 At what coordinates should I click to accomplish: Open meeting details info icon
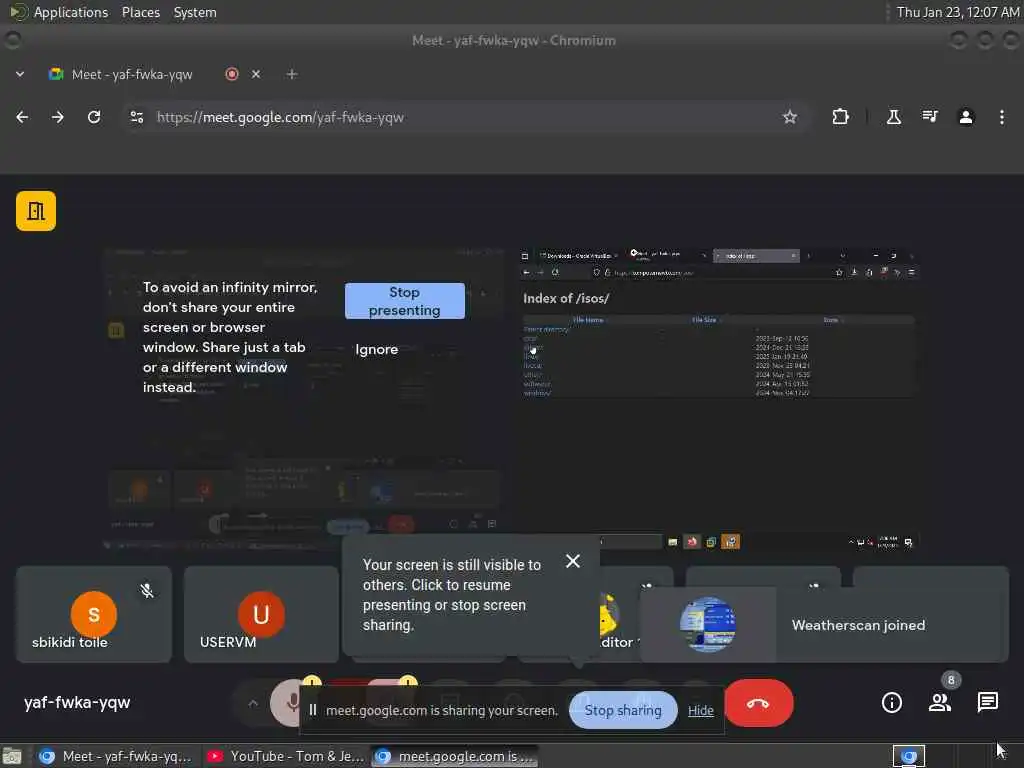(x=891, y=702)
